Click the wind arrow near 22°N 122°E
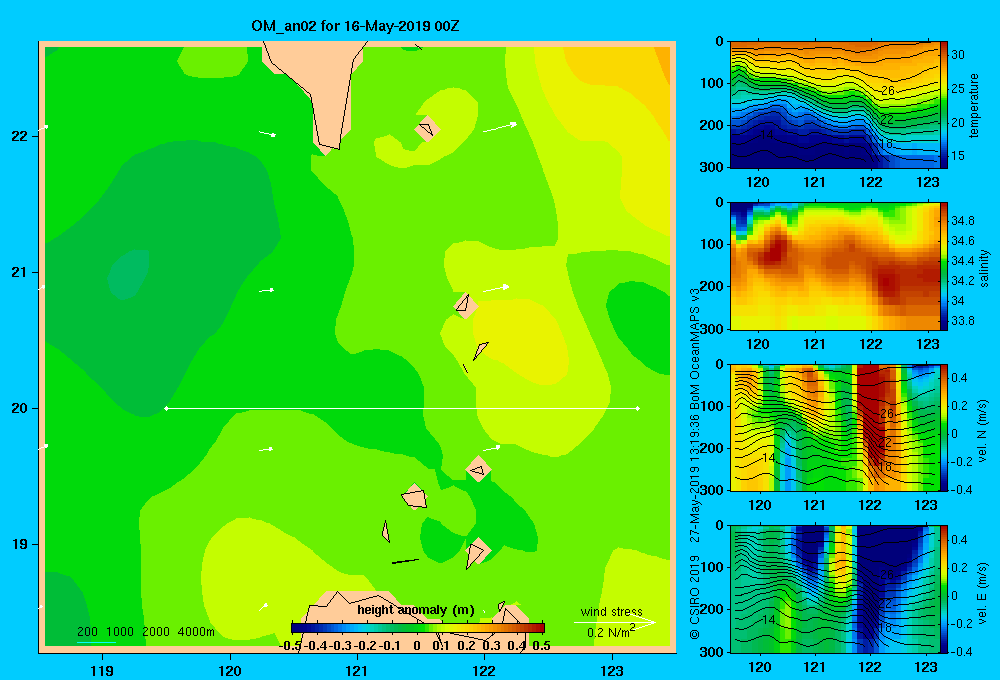Viewport: 1000px width, 680px height. click(500, 127)
